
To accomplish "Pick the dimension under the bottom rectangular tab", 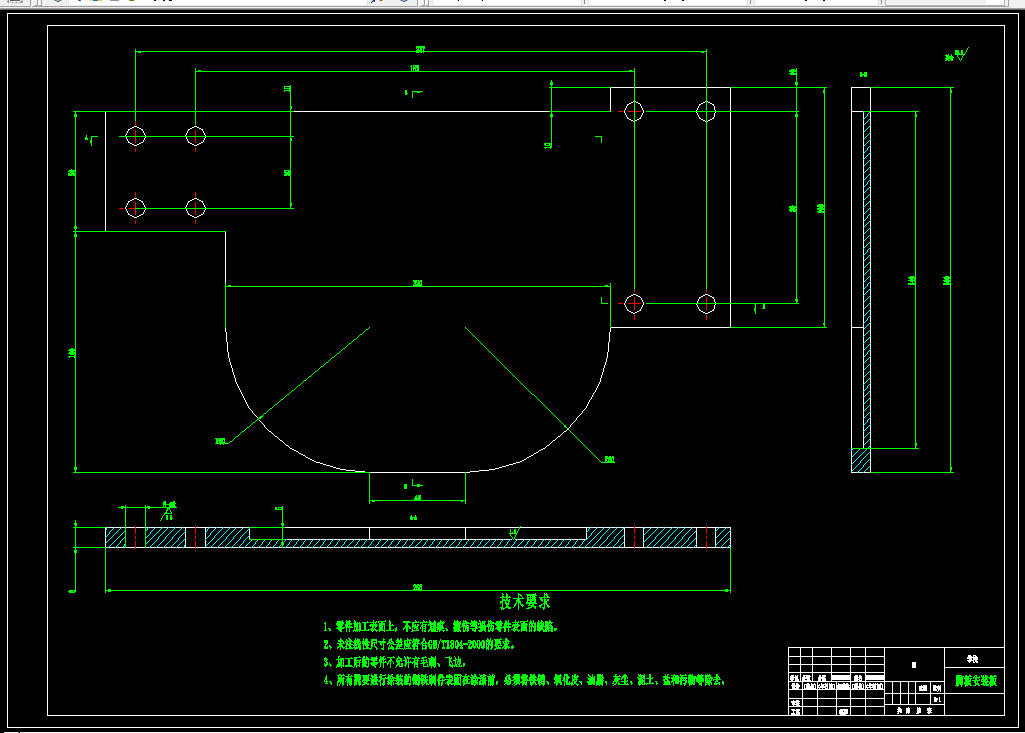I will click(x=418, y=498).
